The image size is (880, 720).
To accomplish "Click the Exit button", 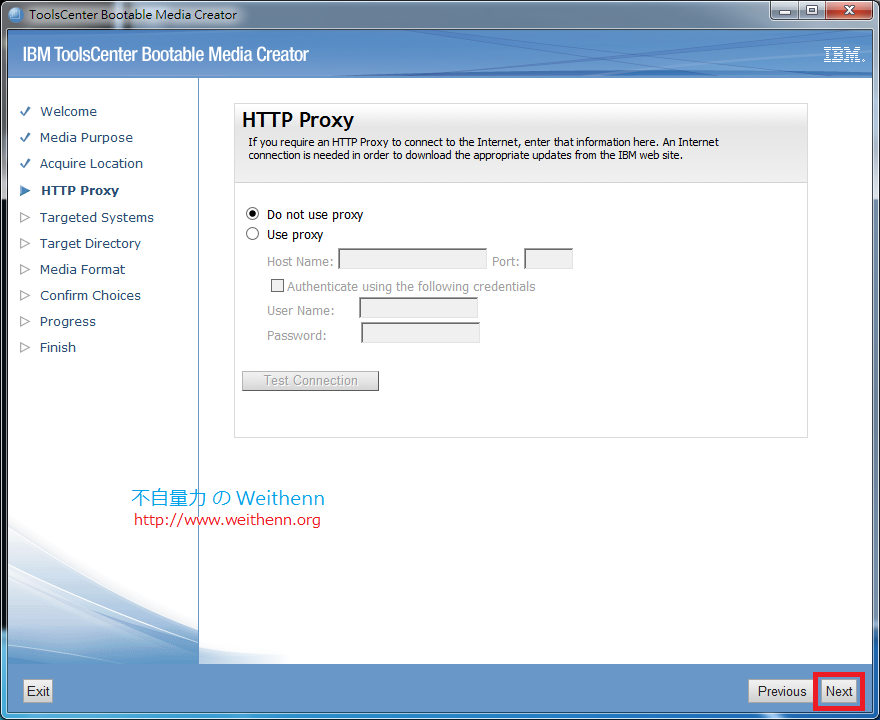I will tap(38, 691).
